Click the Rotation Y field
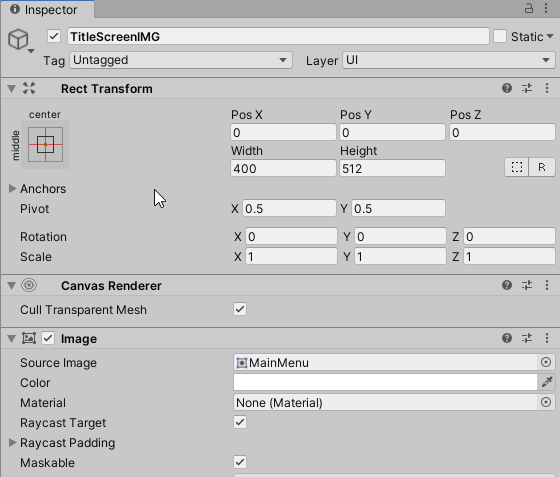The height and width of the screenshot is (477, 560). click(400, 236)
